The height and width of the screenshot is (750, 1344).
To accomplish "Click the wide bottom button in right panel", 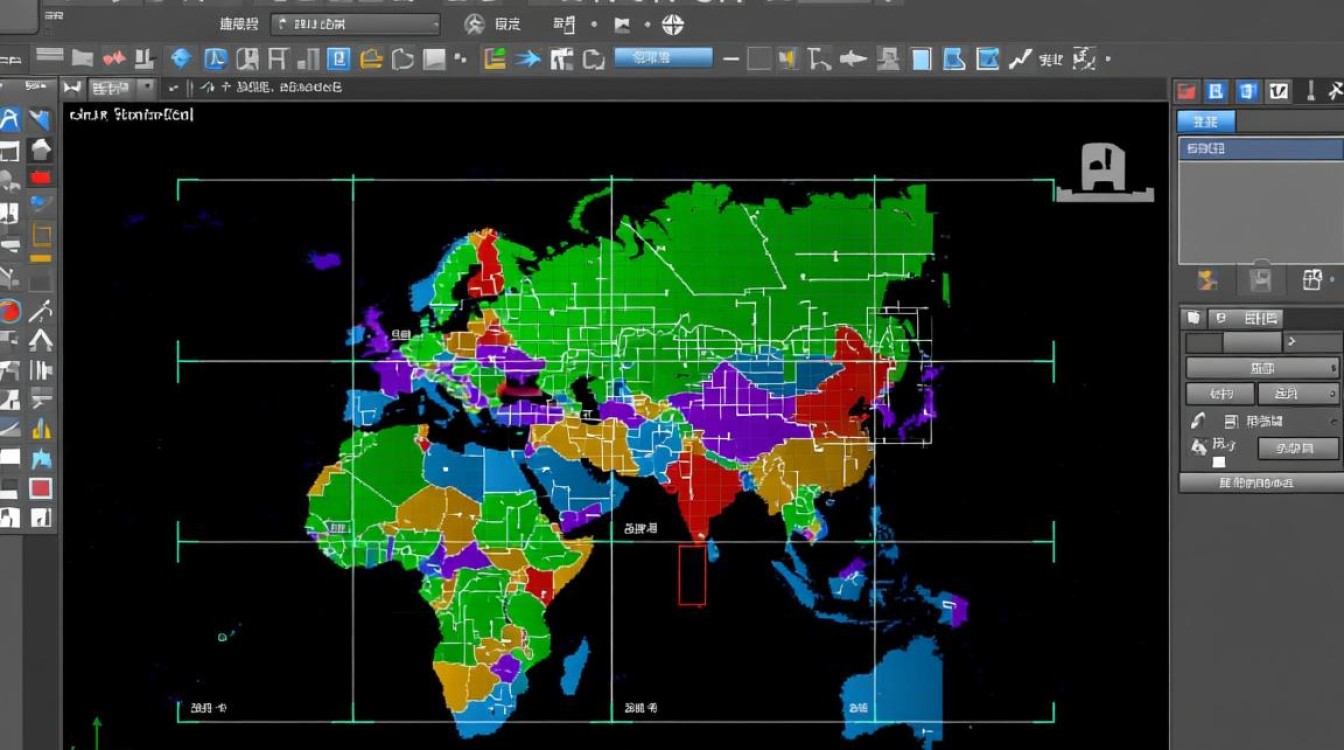I will pyautogui.click(x=1260, y=483).
